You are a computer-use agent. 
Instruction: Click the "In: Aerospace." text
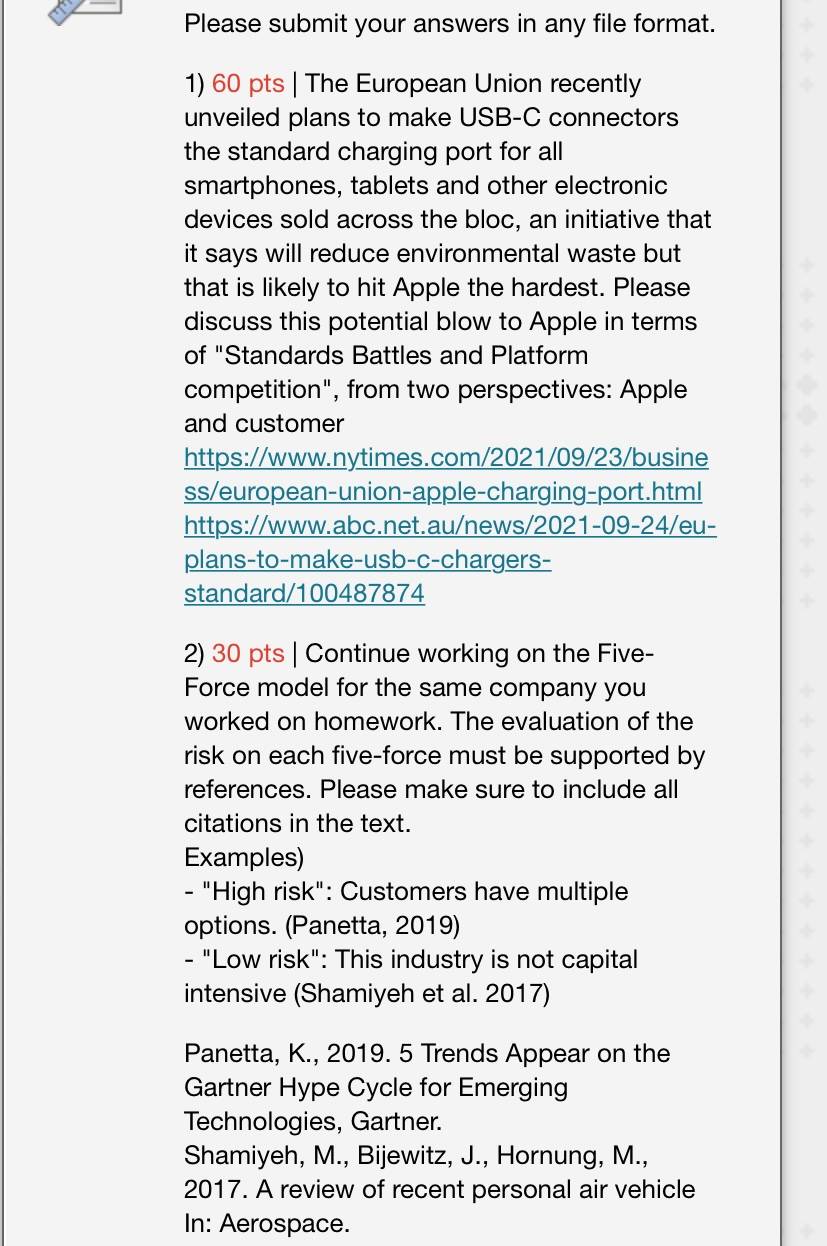[x=267, y=1224]
